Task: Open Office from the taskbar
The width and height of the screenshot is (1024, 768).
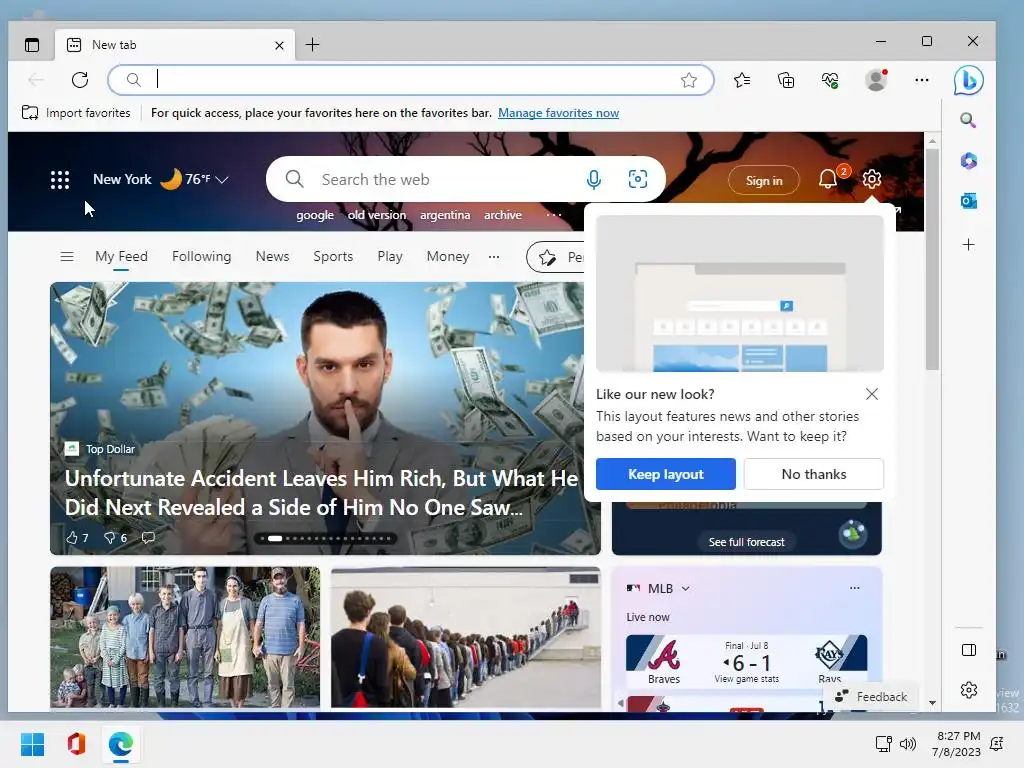Action: point(76,744)
